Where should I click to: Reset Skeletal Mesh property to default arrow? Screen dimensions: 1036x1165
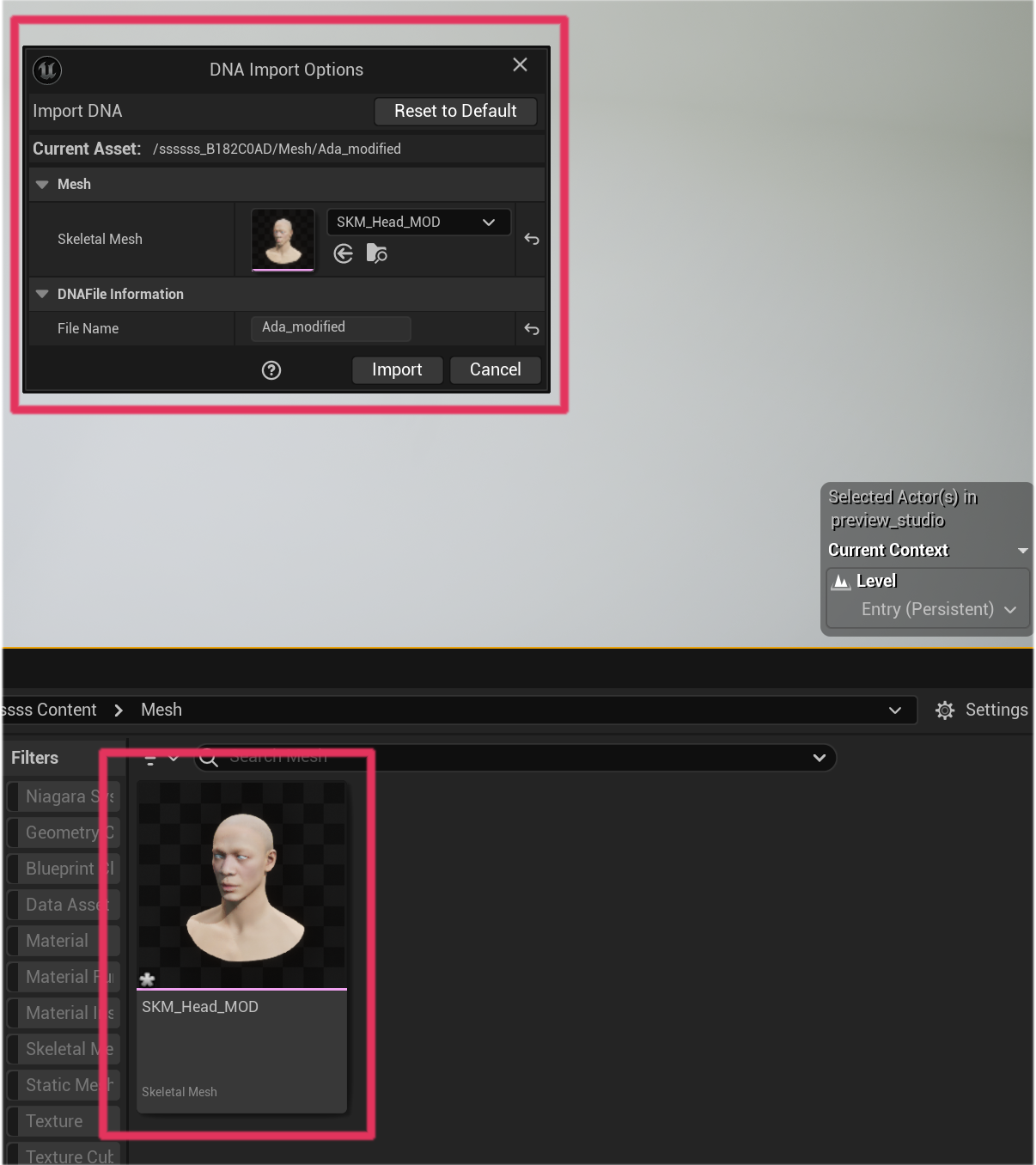532,239
